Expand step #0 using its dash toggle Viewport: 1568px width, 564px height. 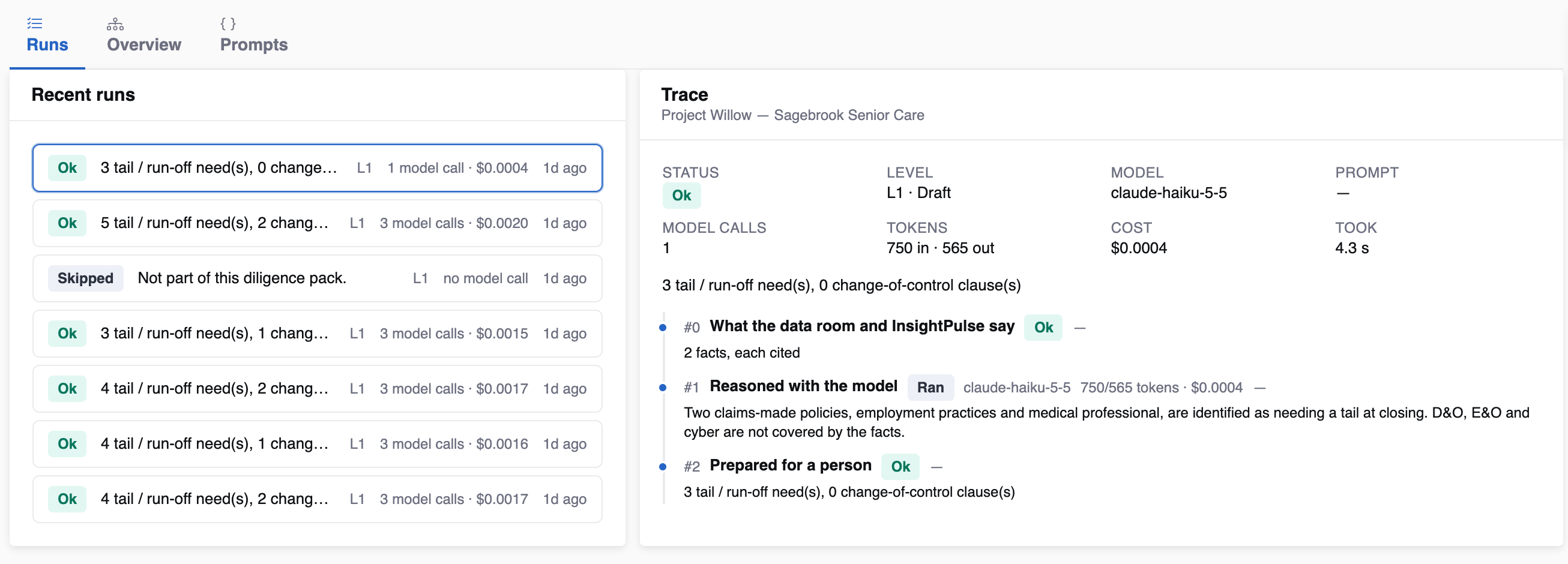click(1079, 328)
